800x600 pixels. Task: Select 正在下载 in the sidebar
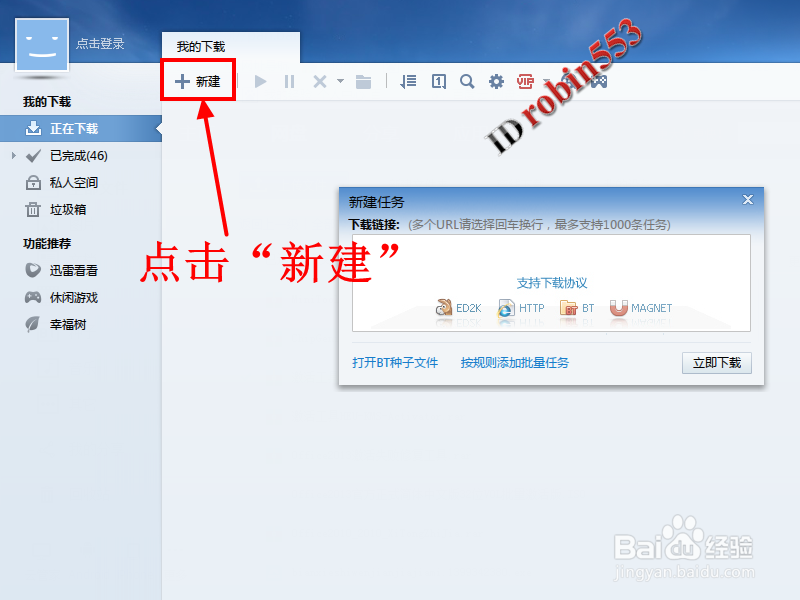click(x=81, y=129)
